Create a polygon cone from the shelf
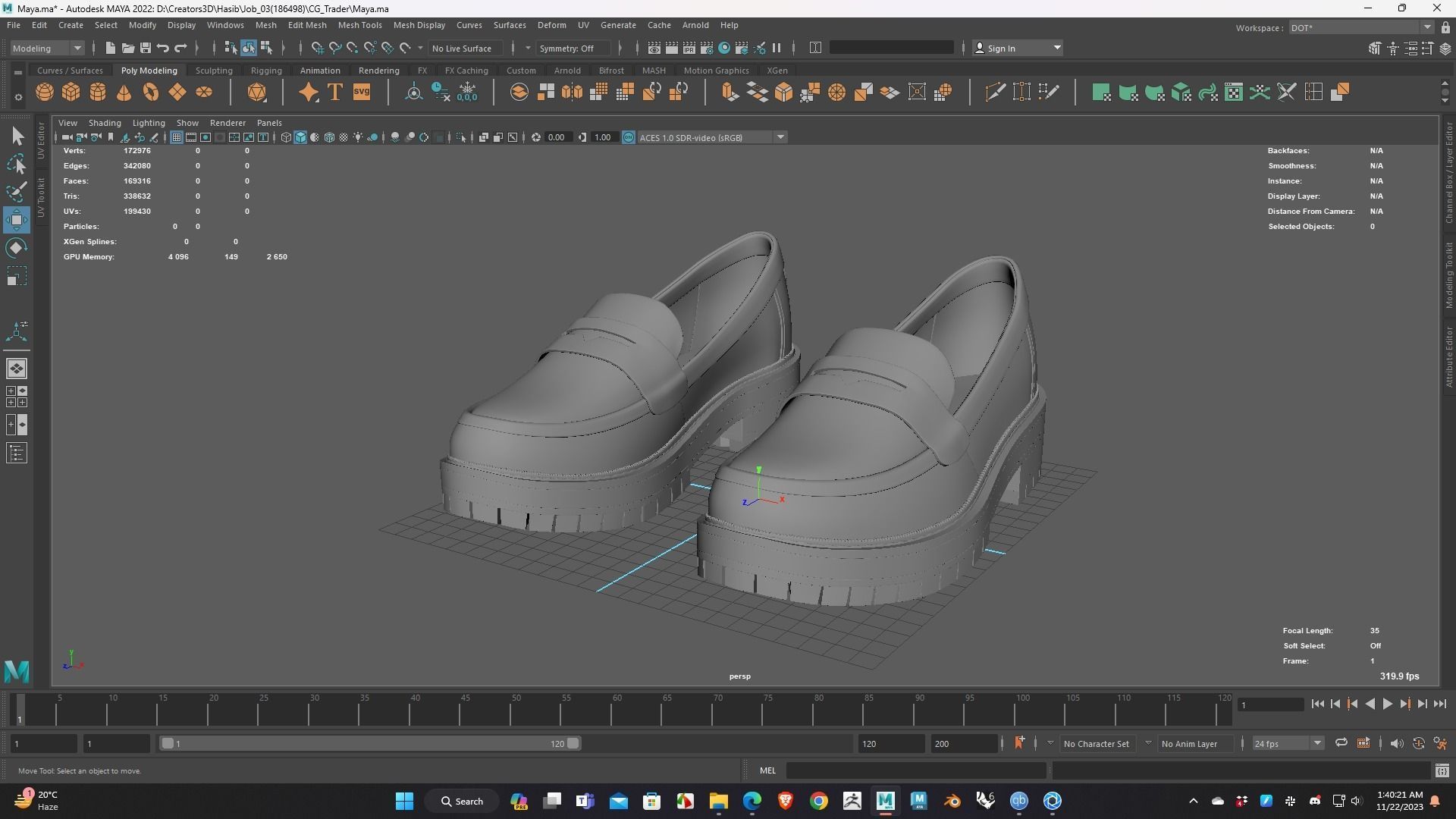 pos(124,93)
